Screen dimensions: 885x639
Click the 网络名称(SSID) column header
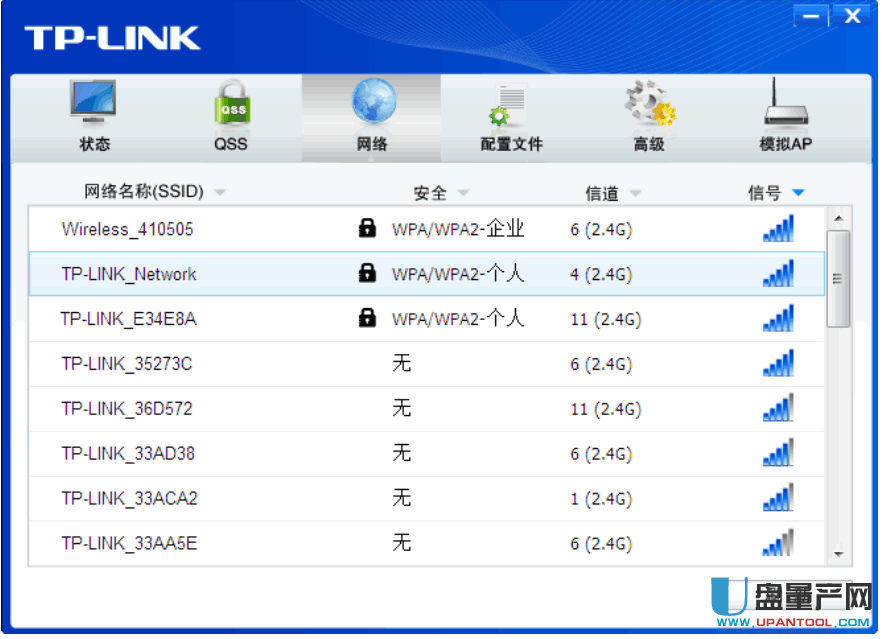point(144,191)
